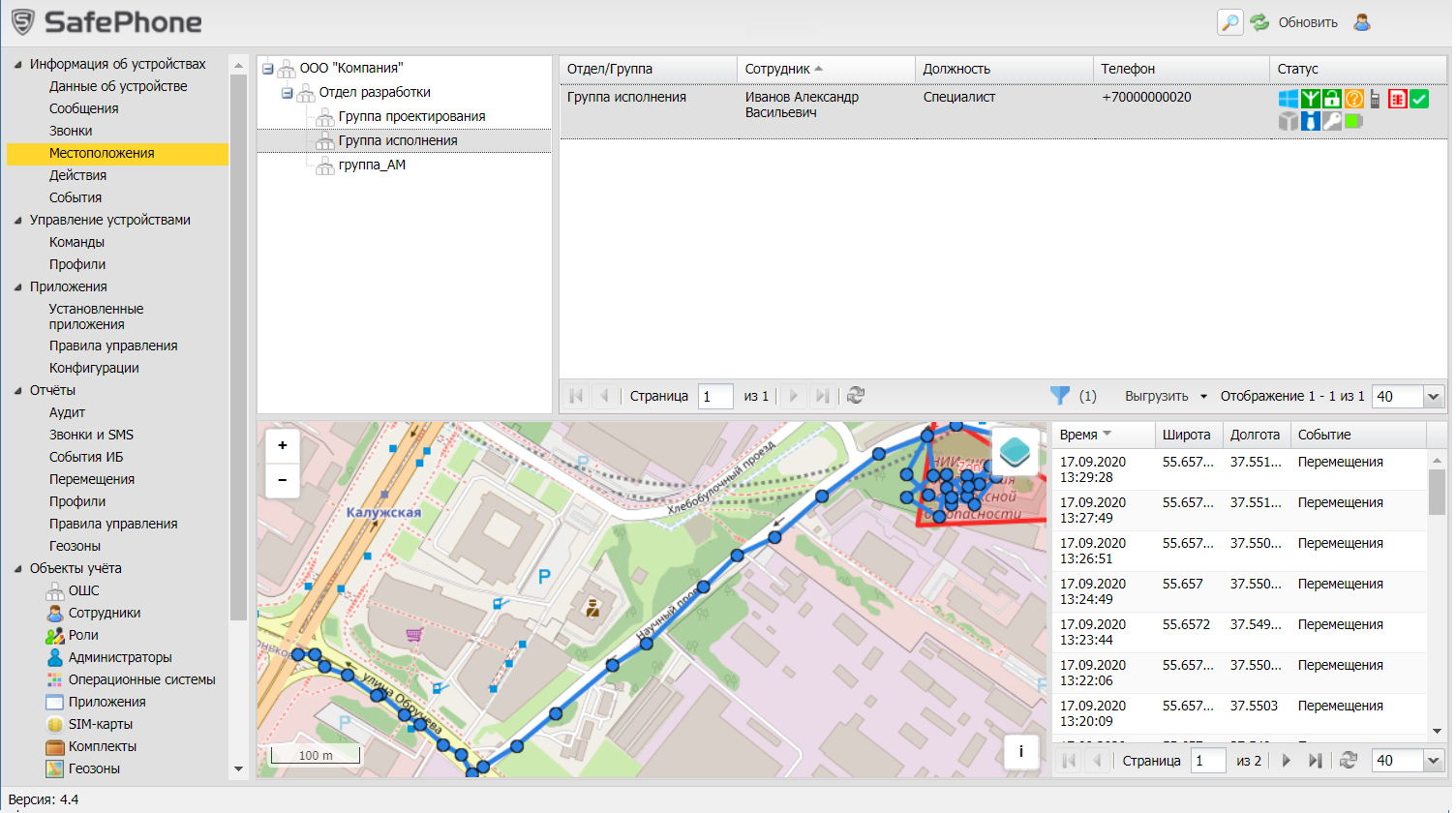Open "Установленные приложения" in sidebar
The width and height of the screenshot is (1456, 813).
[97, 316]
